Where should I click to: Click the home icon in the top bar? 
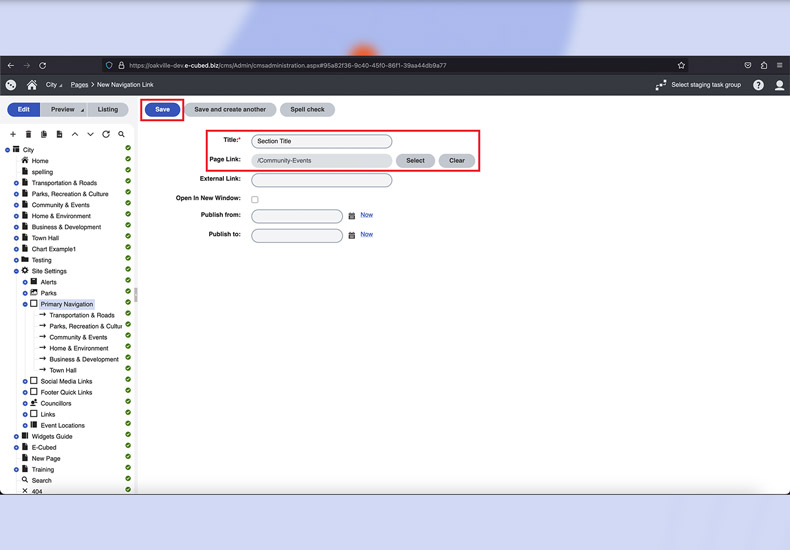click(x=32, y=85)
